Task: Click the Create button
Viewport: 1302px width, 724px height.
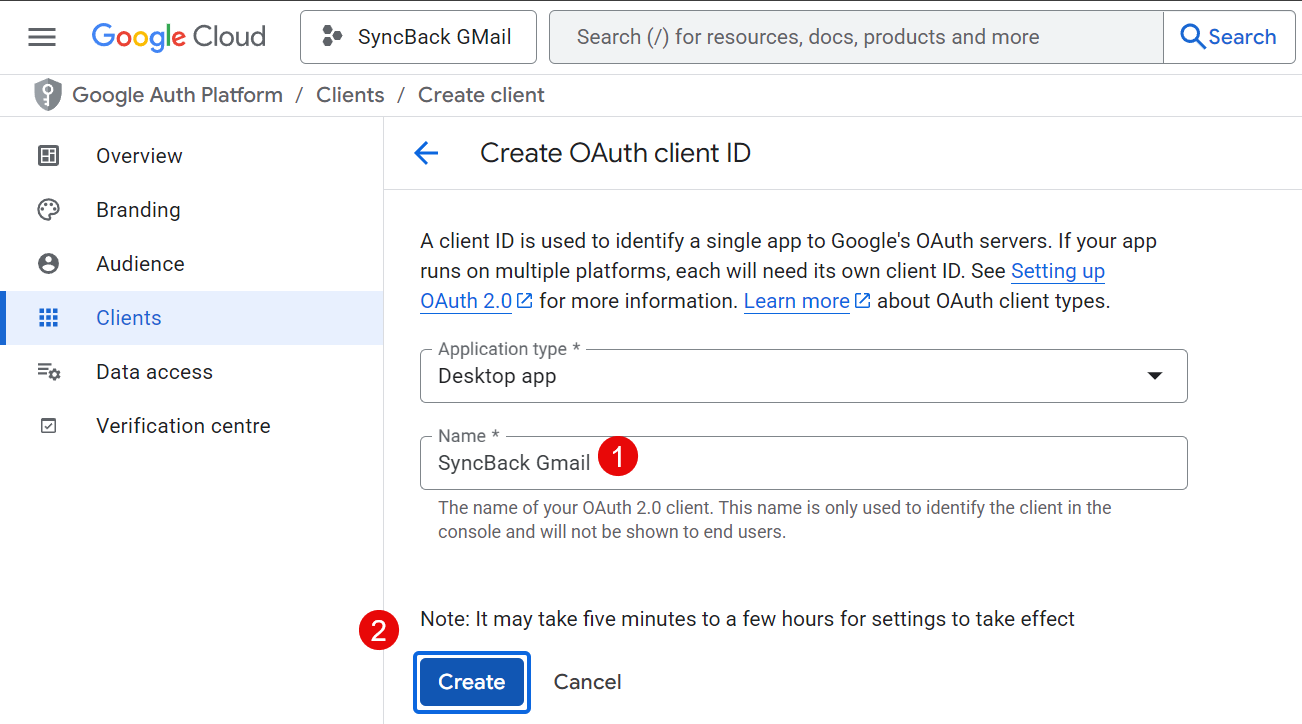Action: (471, 682)
